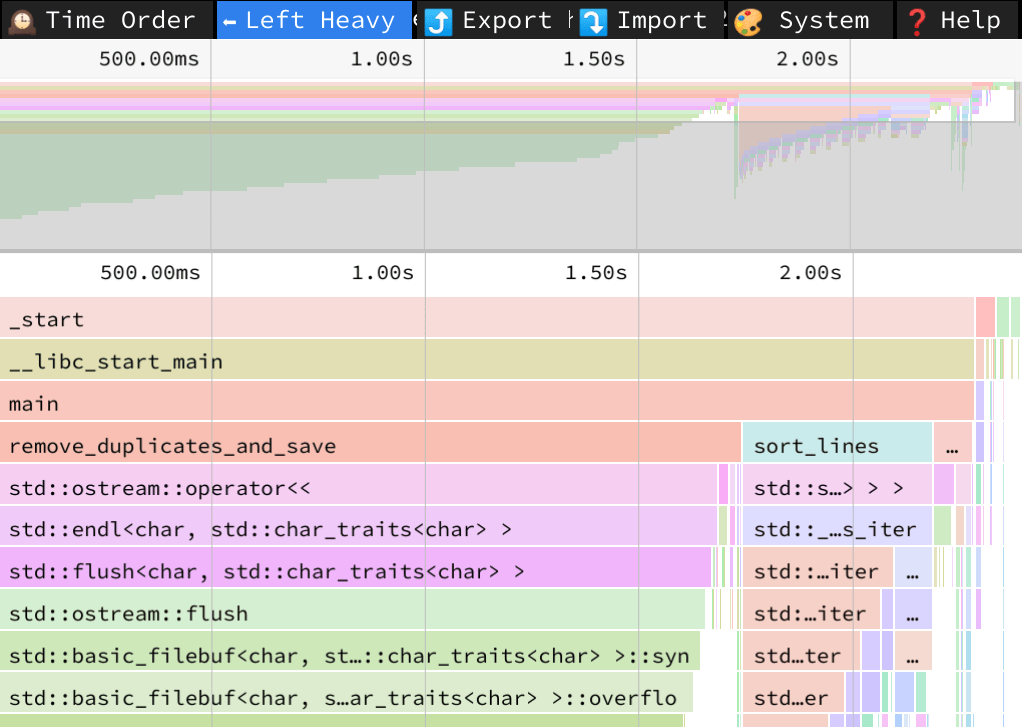The height and width of the screenshot is (727, 1022).
Task: Select the std::basic_filebuf sync frame
Action: pos(349,655)
